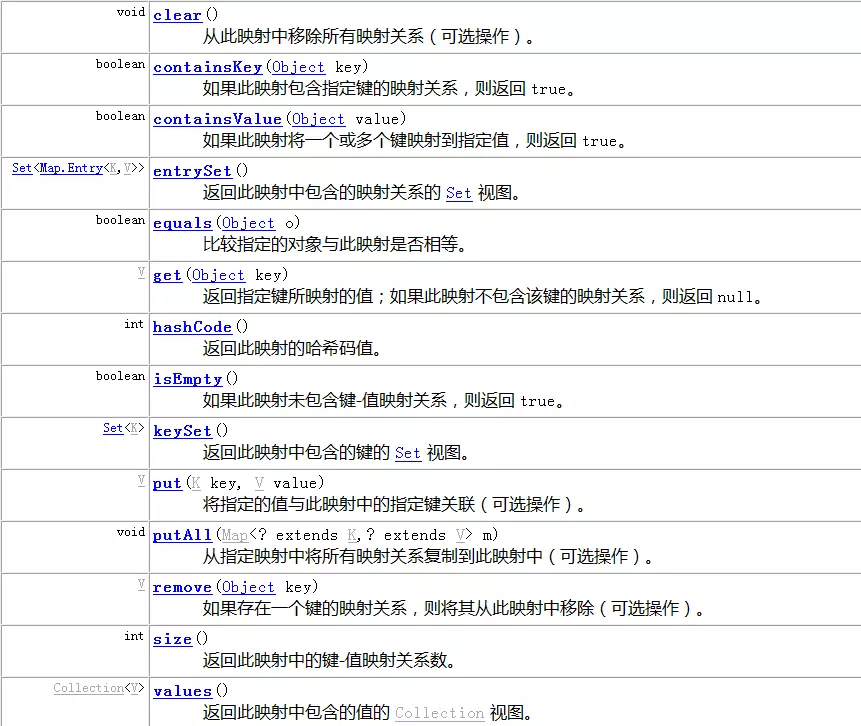The image size is (861, 726).
Task: Click V return type link for remove
Action: (141, 584)
